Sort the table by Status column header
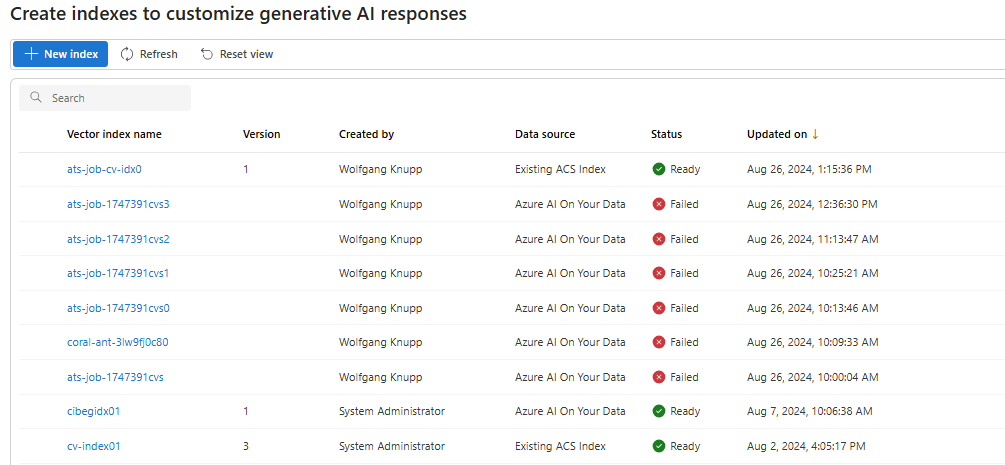The width and height of the screenshot is (1005, 465). click(x=666, y=134)
